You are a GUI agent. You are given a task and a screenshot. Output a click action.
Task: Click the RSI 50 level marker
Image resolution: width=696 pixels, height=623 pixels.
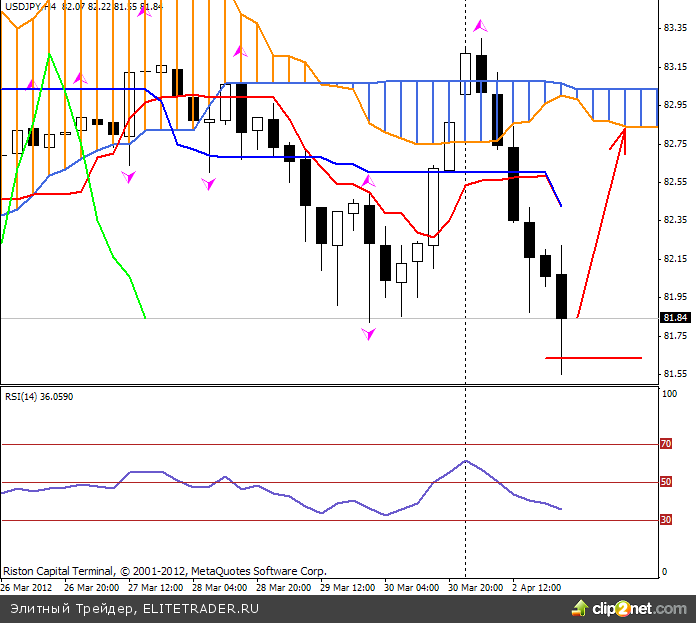tap(664, 482)
